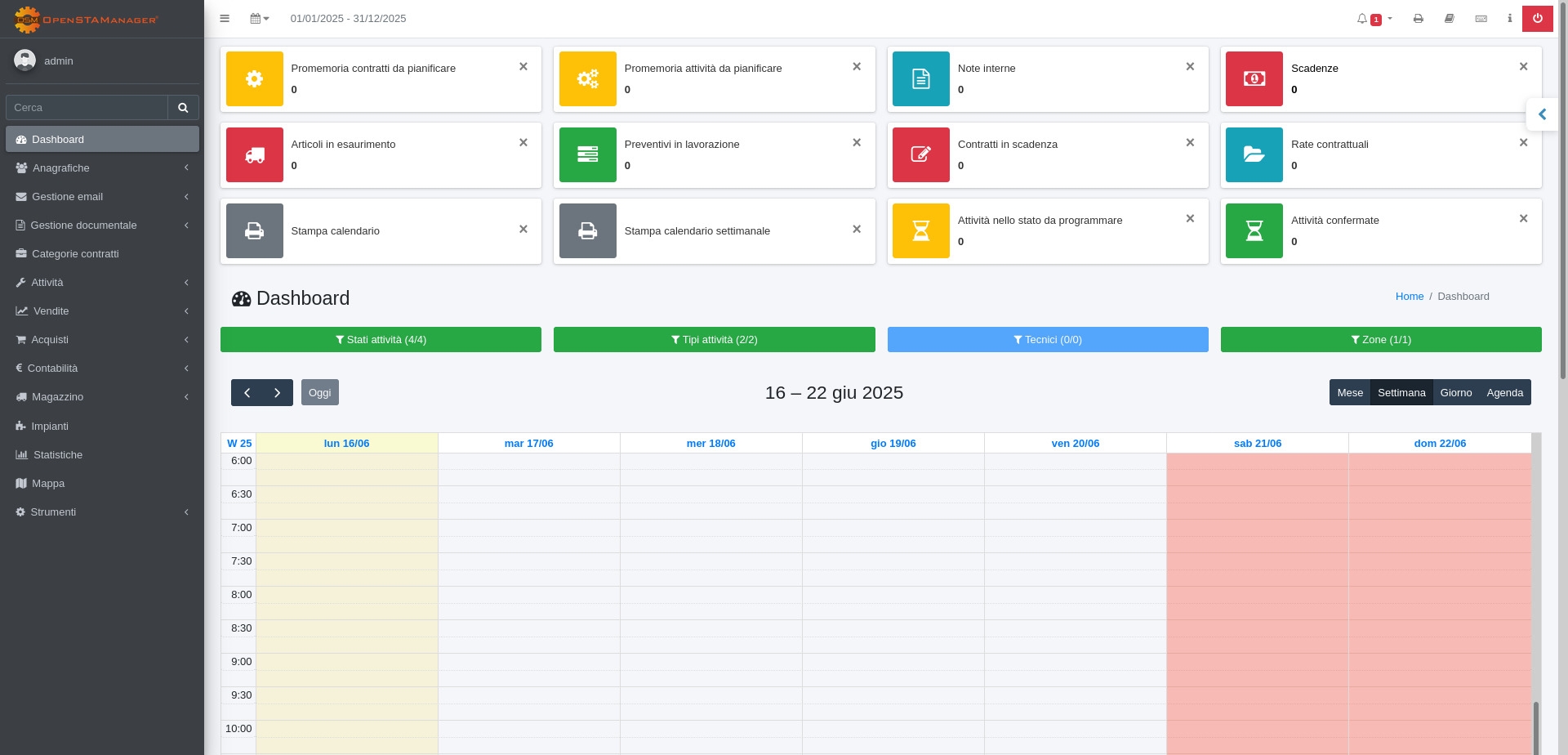This screenshot has height=755, width=1568.
Task: Click the printer icon in top bar
Action: (1419, 18)
